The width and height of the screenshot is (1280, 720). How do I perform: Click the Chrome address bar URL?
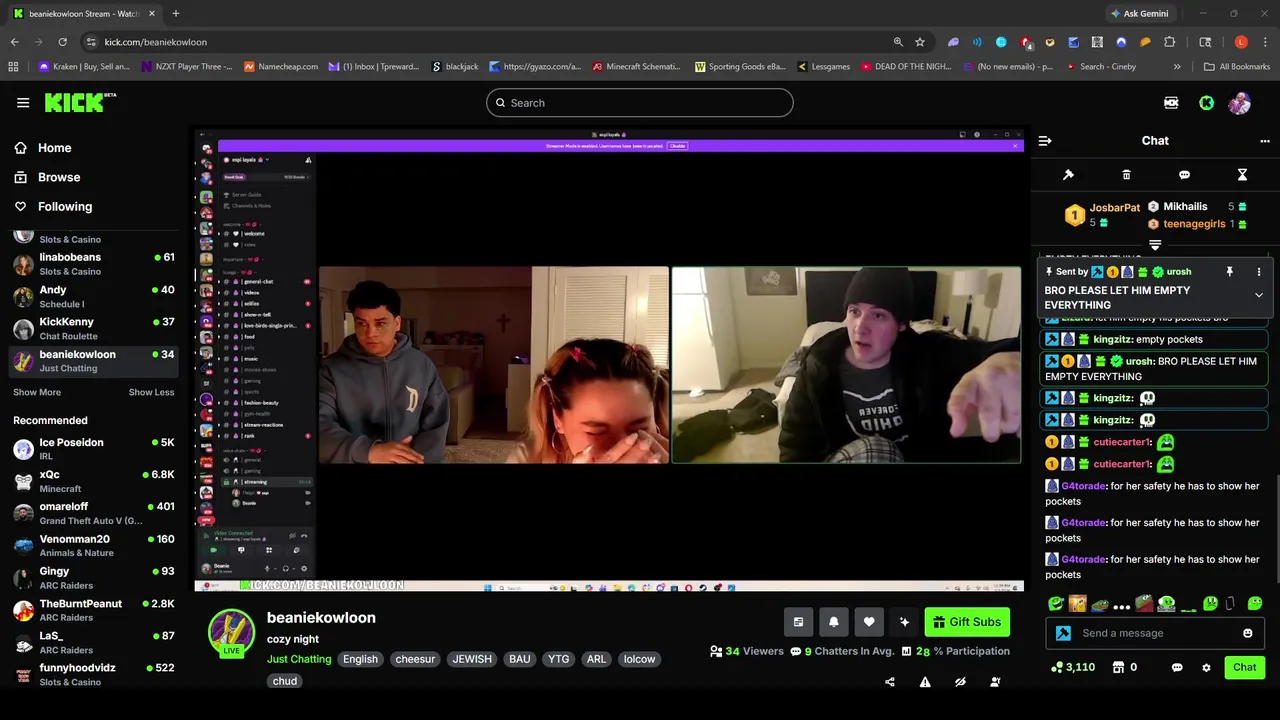tap(155, 42)
